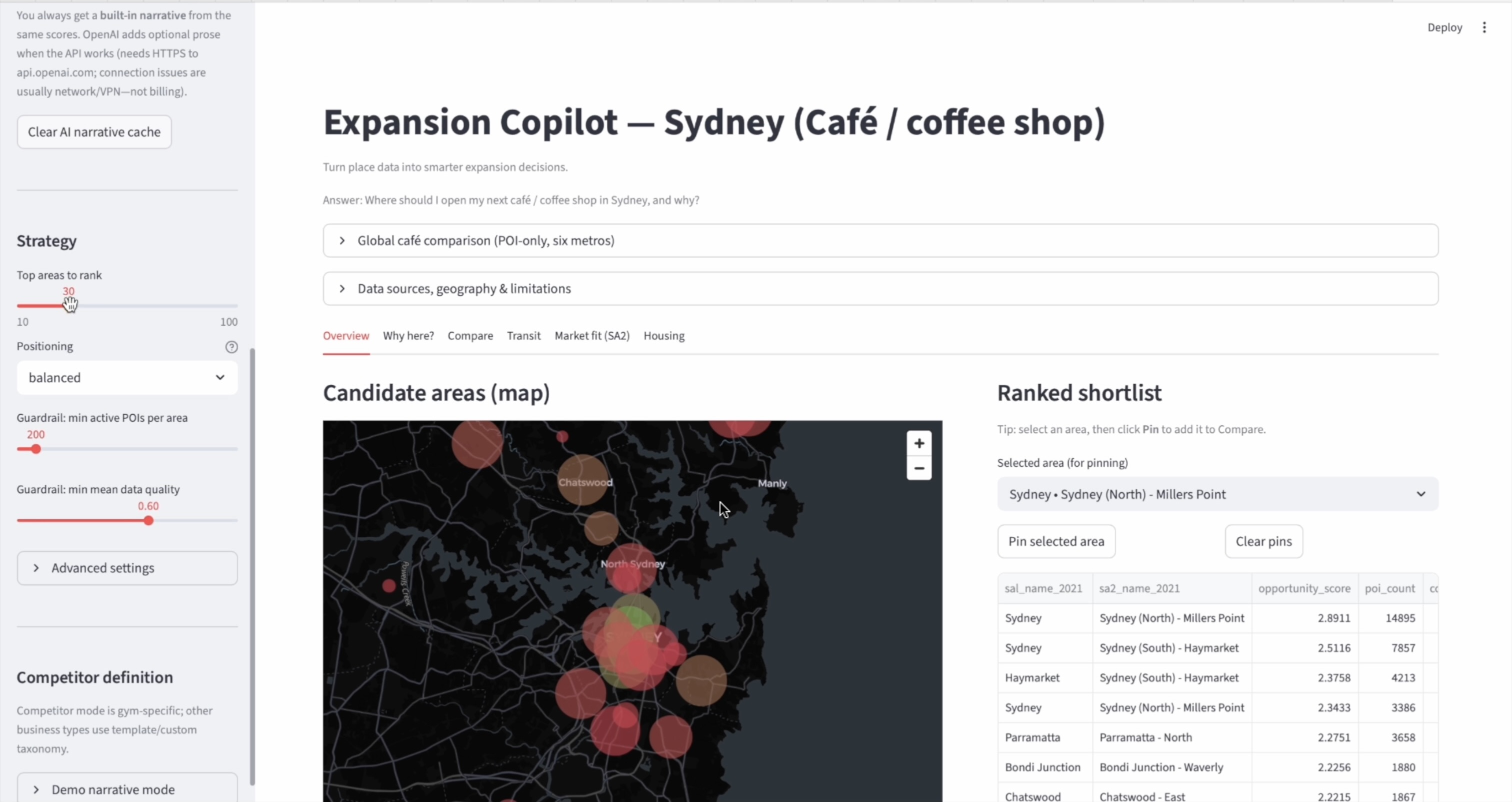The image size is (1512, 802).
Task: Switch to the Transit tab
Action: [x=523, y=336]
